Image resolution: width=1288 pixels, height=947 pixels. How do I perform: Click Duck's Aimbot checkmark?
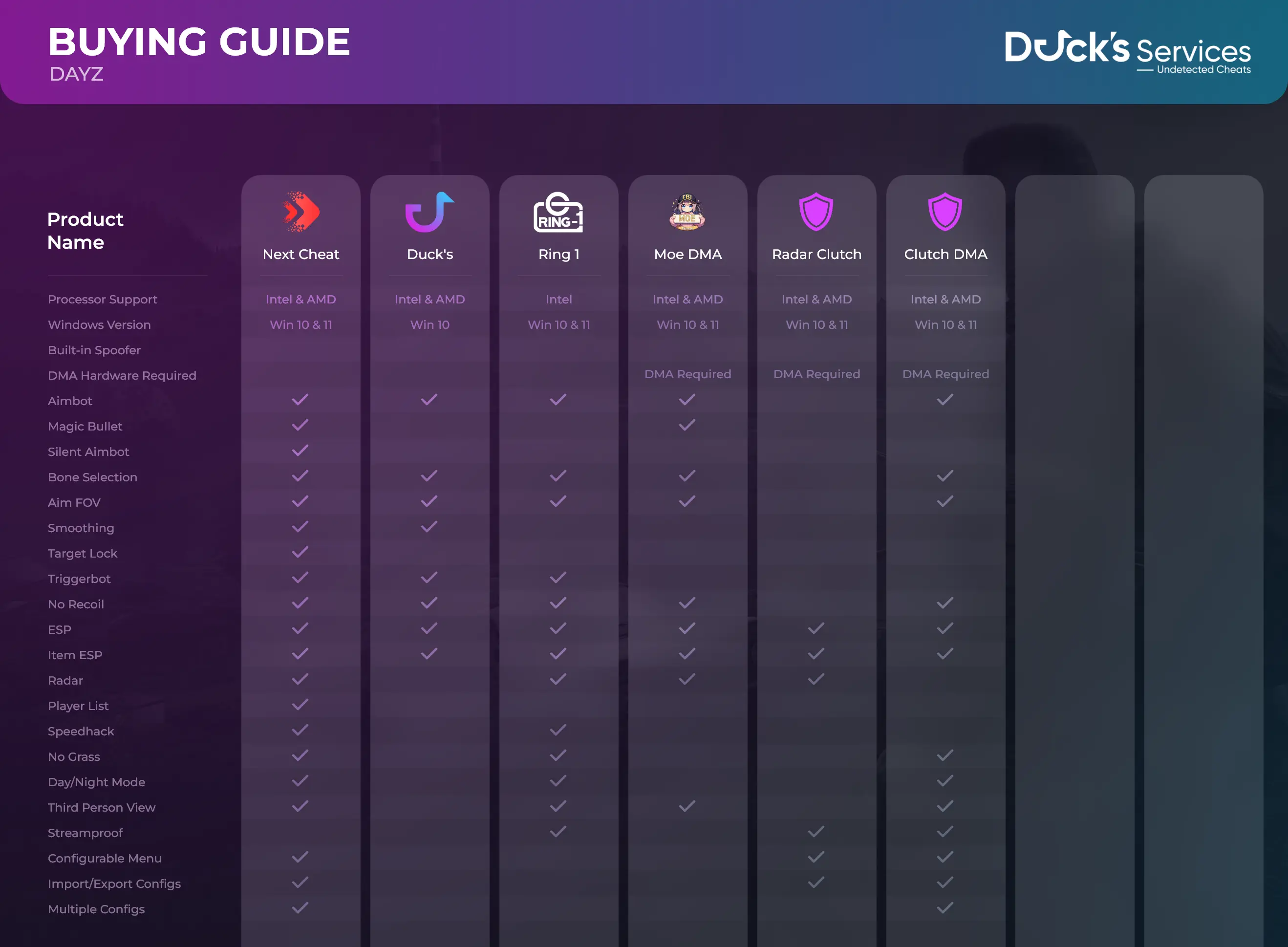click(429, 400)
